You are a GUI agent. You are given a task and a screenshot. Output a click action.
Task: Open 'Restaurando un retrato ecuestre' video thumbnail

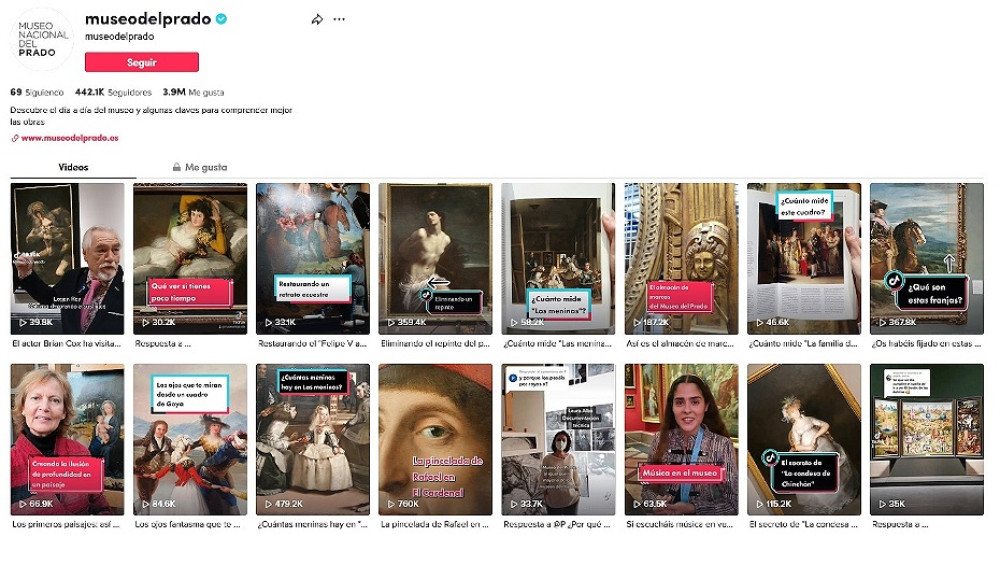point(312,259)
